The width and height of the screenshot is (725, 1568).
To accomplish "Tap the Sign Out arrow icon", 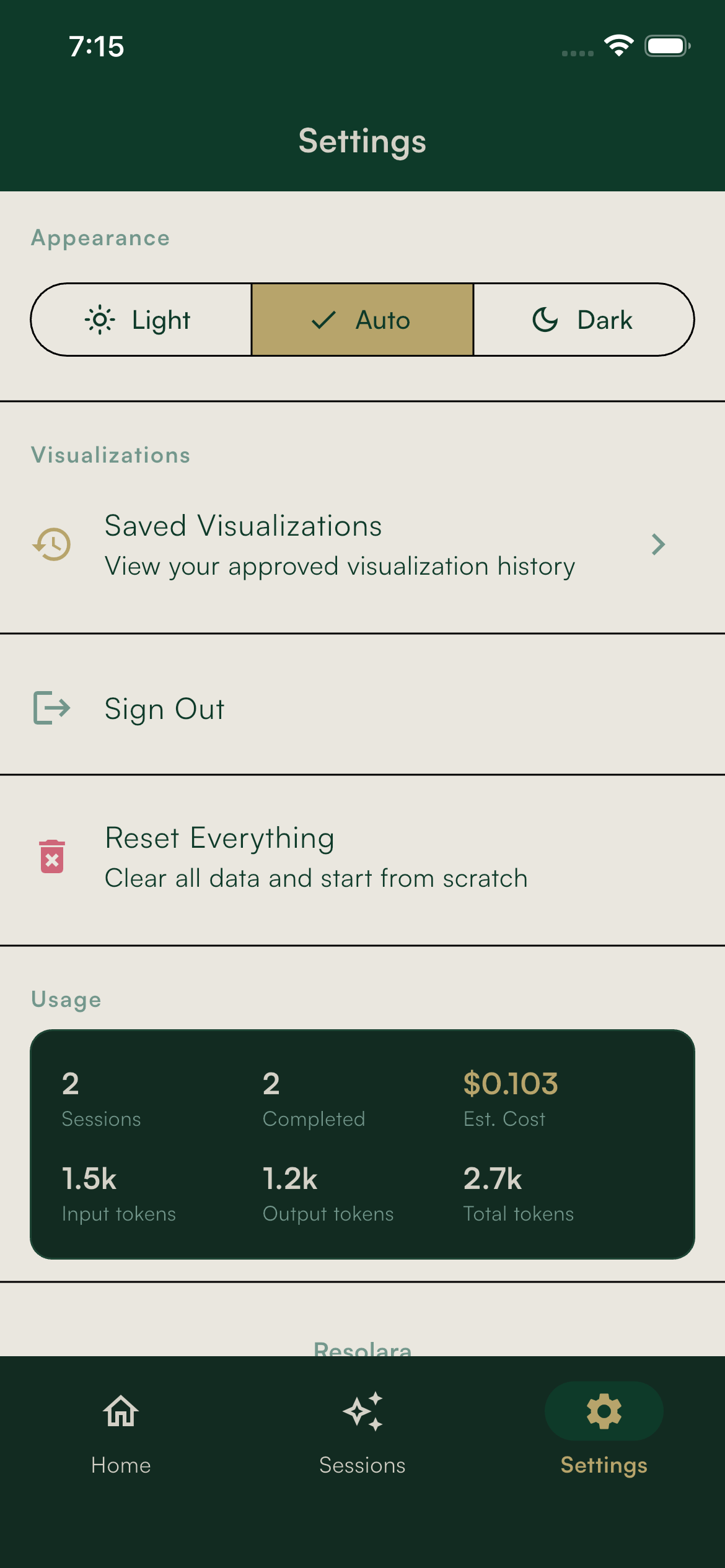I will point(52,708).
